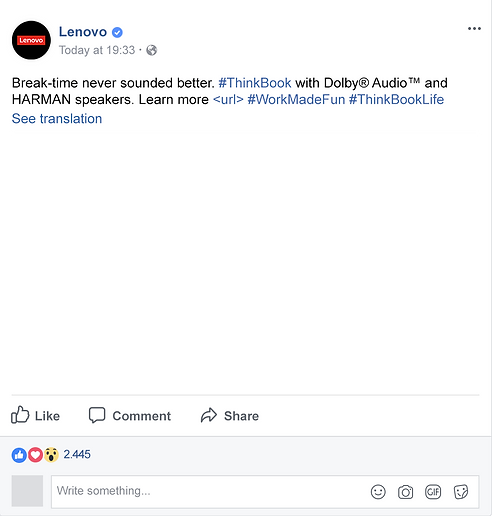Click the blue verified badge
Screen dimensions: 492x516
(117, 32)
